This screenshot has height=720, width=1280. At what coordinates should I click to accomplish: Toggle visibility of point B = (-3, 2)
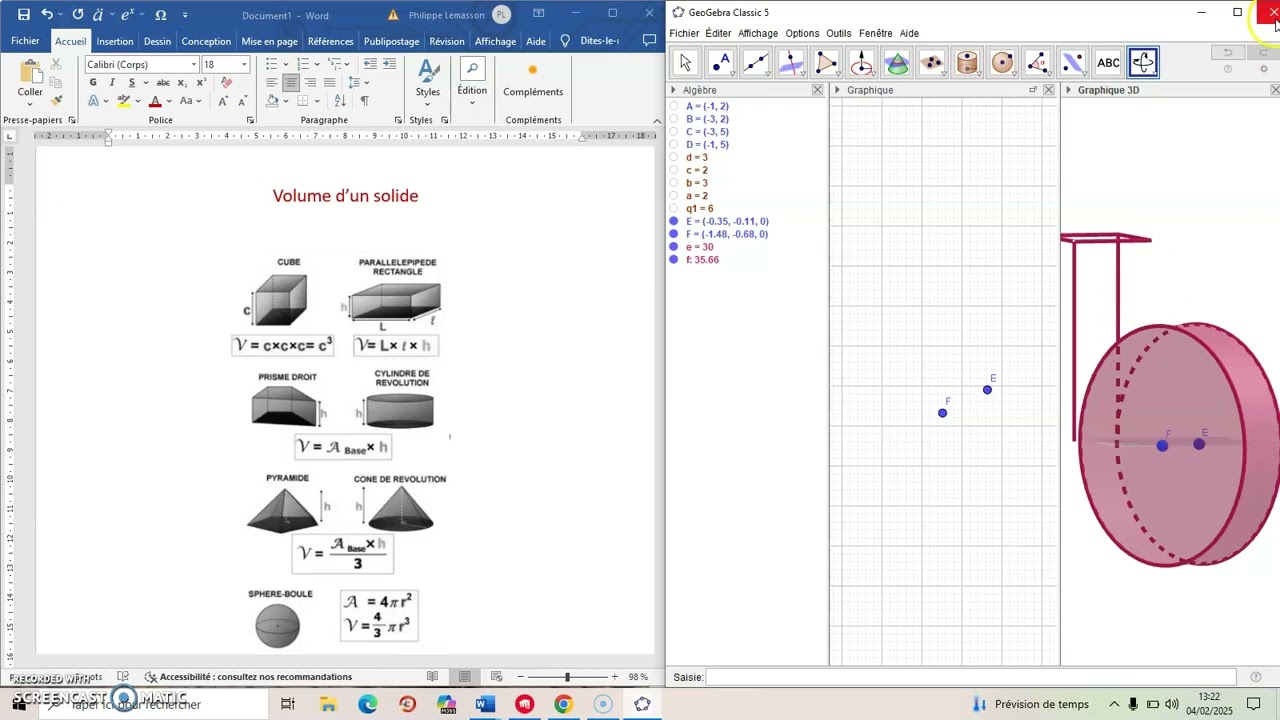tap(674, 119)
